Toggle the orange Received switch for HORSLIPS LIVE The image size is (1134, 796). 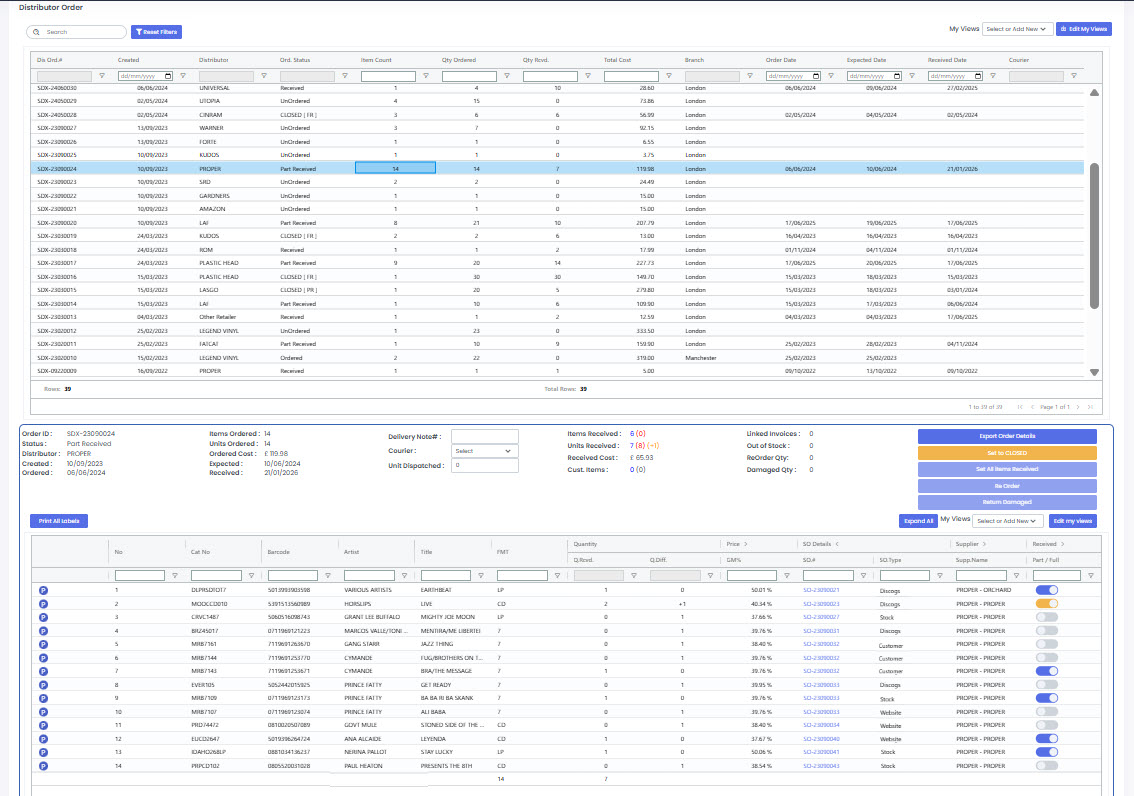pyautogui.click(x=1047, y=604)
